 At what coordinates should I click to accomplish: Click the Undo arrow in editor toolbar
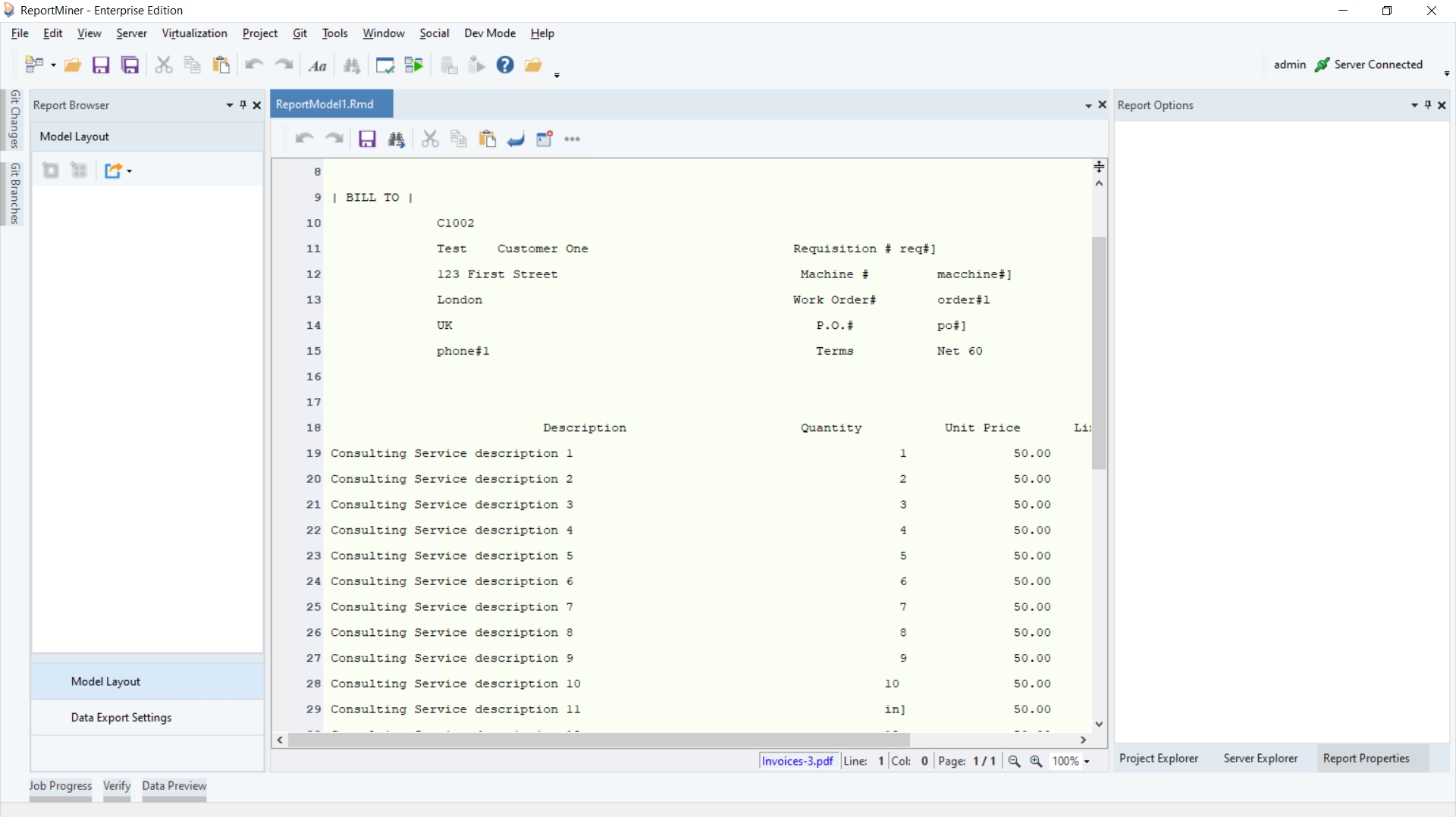coord(304,139)
